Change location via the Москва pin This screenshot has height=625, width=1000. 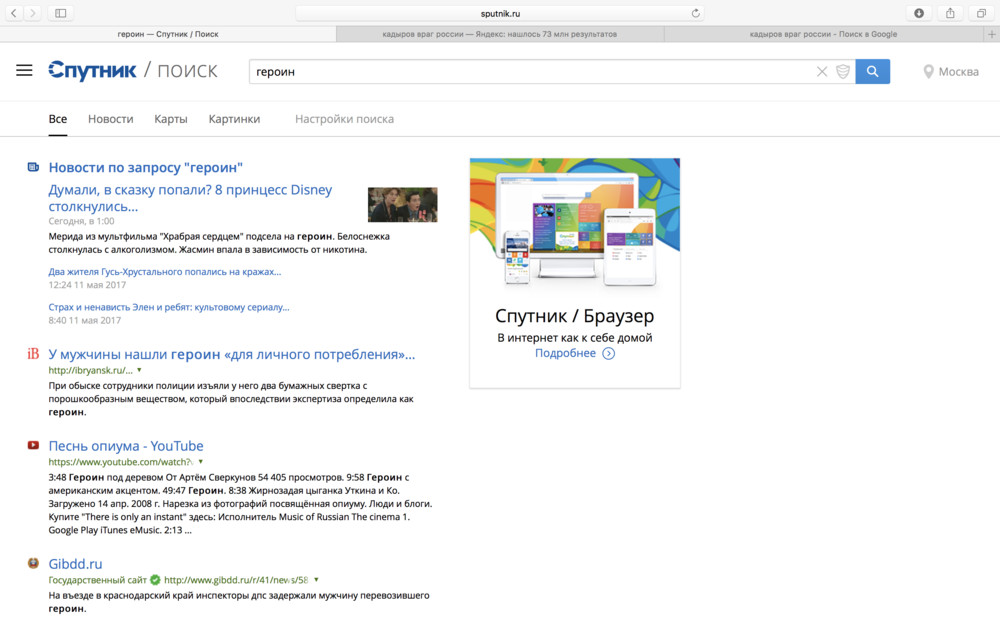(951, 72)
